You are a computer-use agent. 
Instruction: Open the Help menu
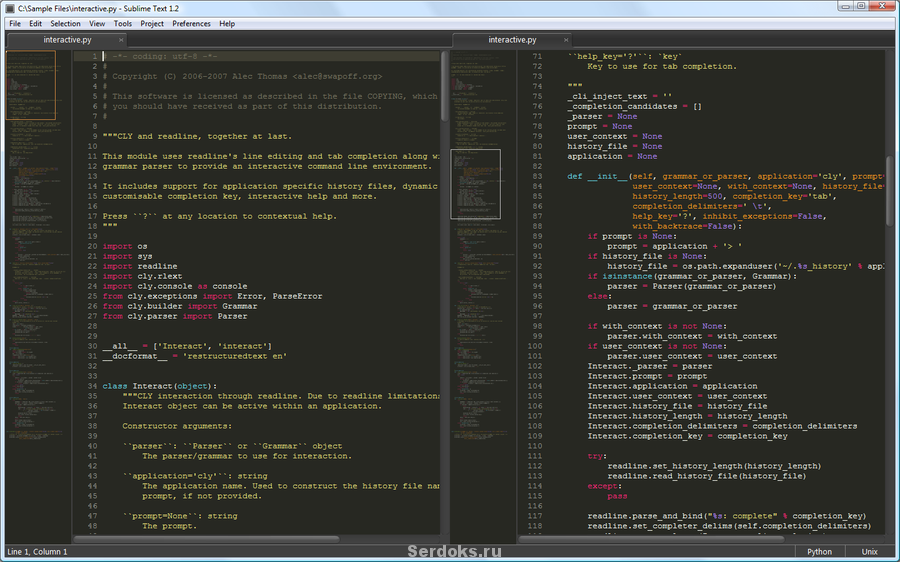pyautogui.click(x=227, y=24)
